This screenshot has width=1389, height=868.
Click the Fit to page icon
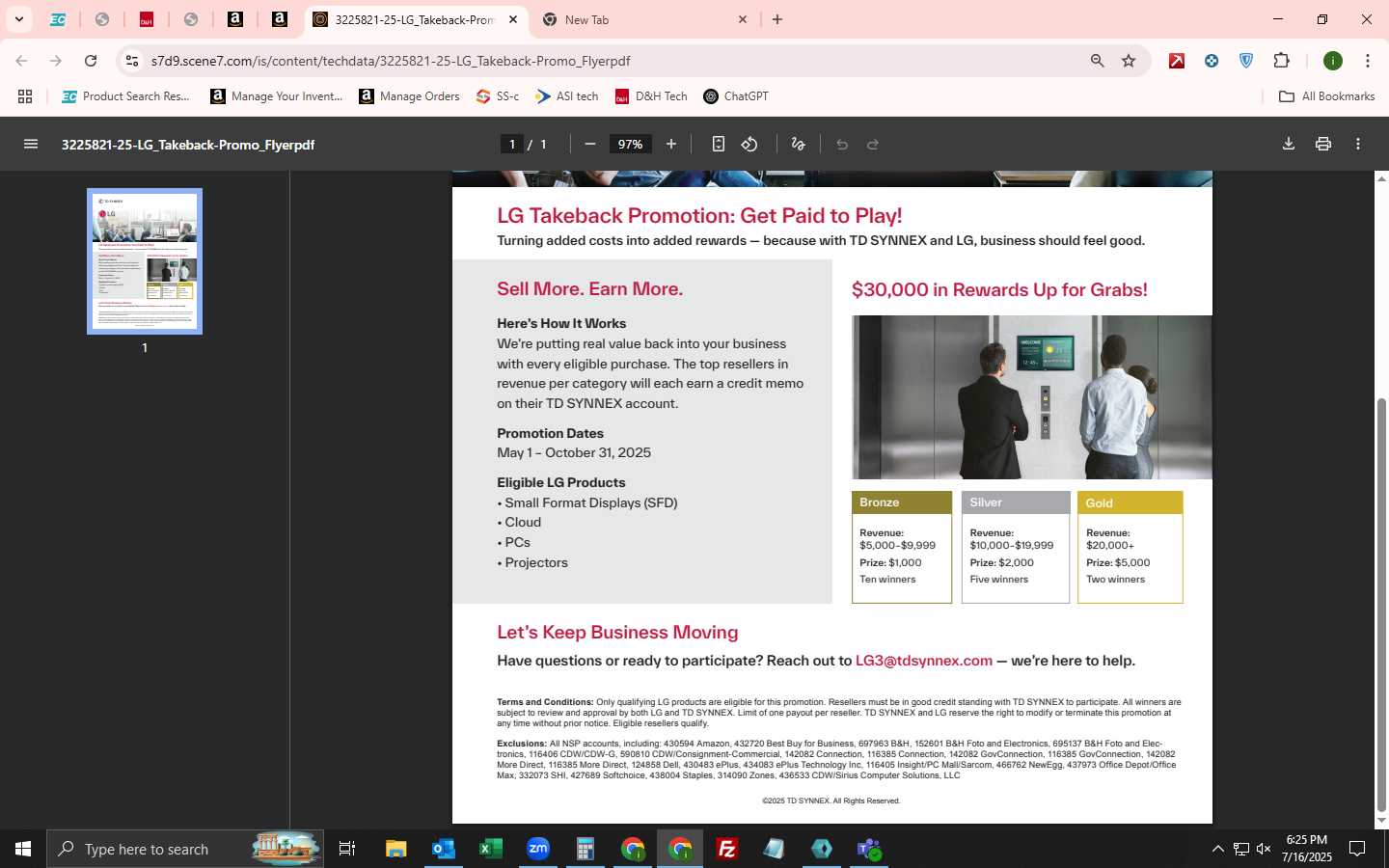coord(719,144)
